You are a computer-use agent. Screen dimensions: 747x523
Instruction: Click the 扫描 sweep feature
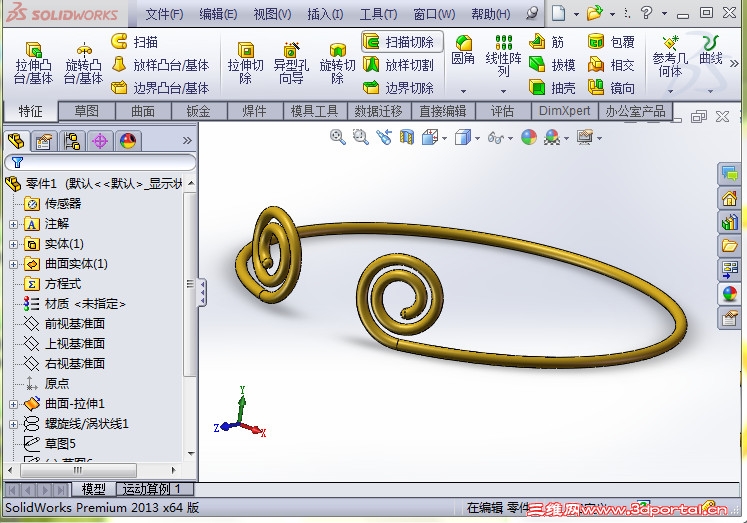point(135,42)
